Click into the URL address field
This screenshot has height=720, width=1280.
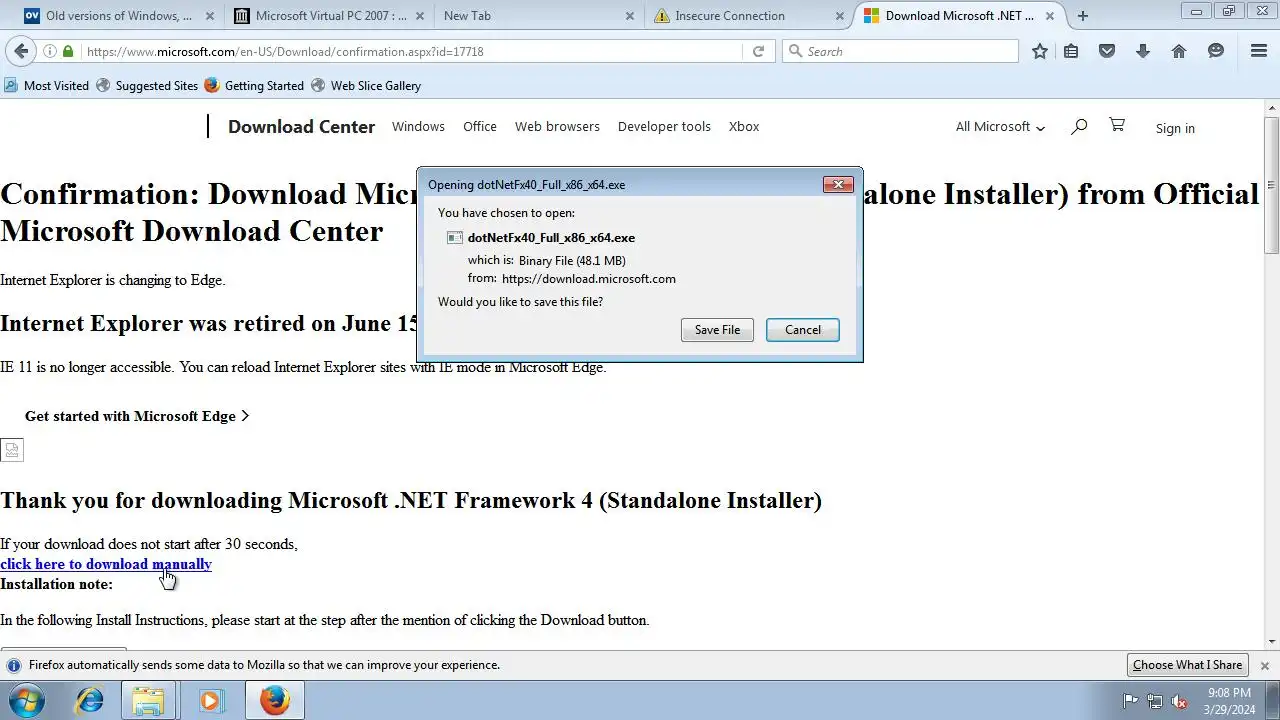coord(410,51)
